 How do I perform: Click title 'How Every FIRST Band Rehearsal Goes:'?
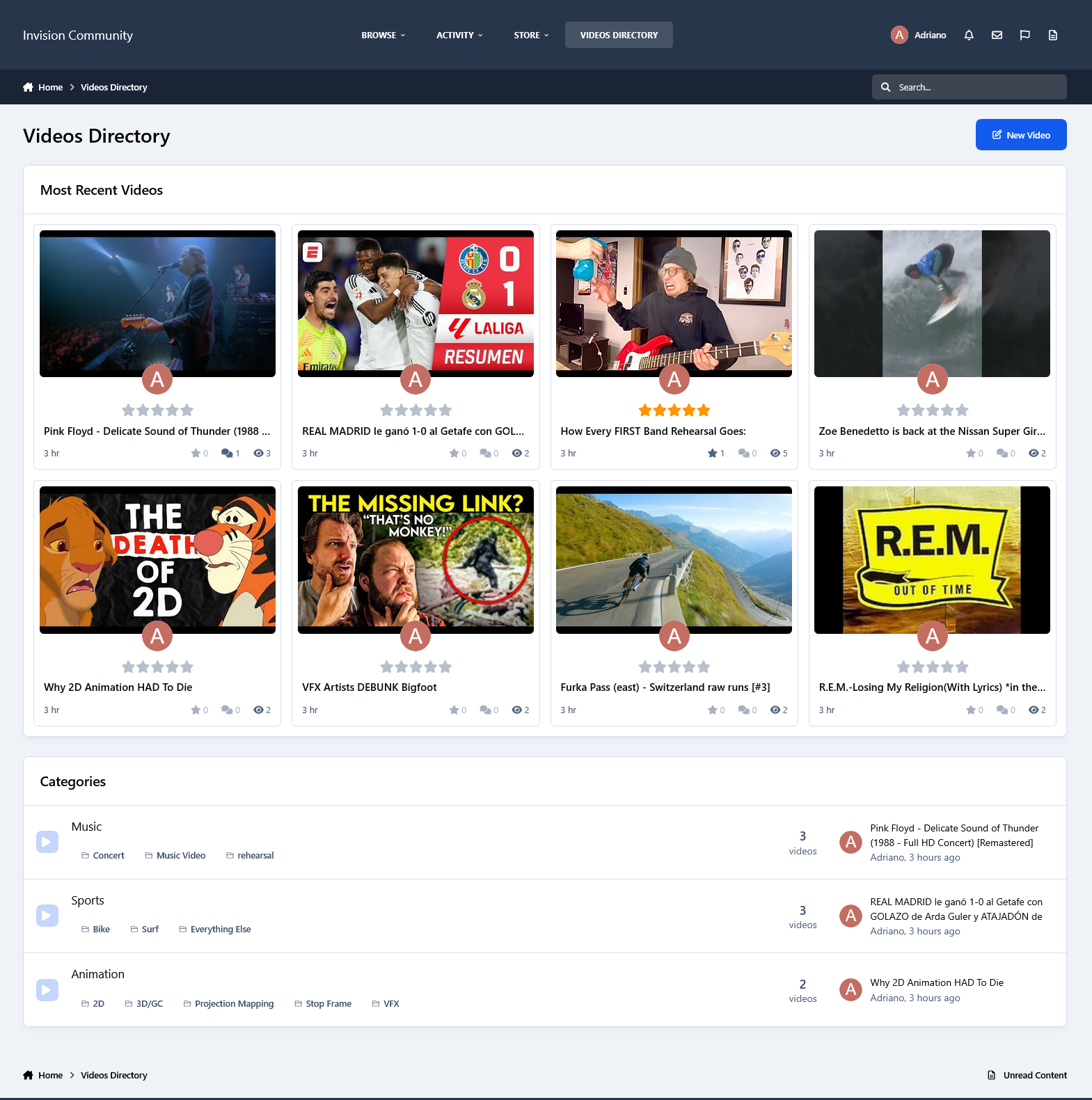(653, 431)
